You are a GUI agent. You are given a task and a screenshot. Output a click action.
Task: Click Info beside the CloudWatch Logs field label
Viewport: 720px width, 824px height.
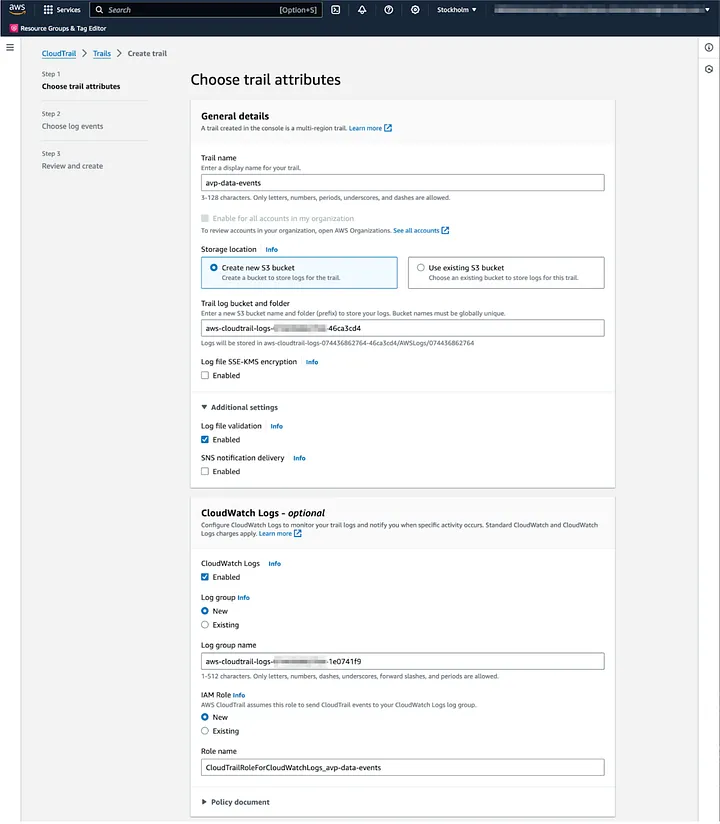pos(275,563)
